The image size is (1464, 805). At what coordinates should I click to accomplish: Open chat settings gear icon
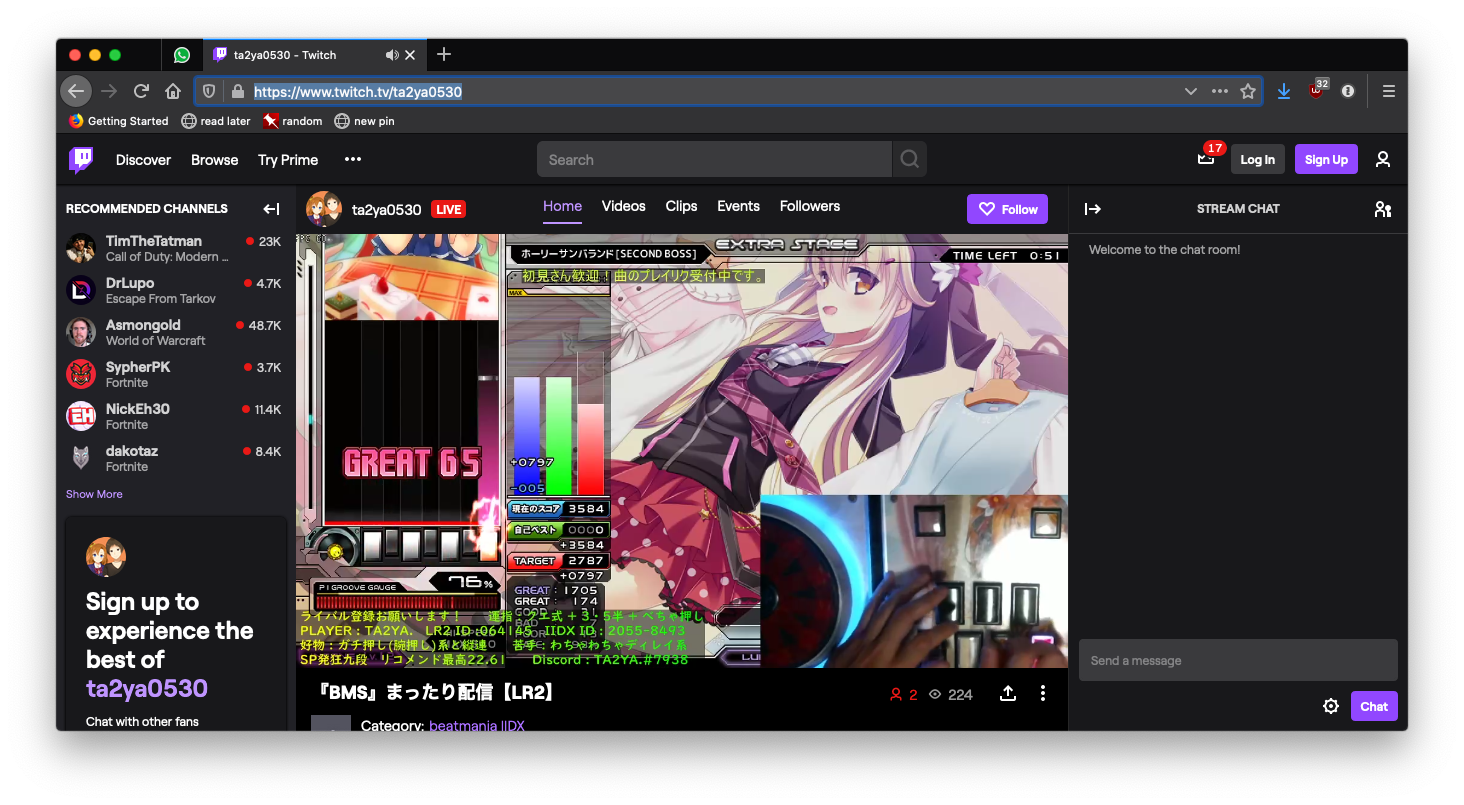[1331, 706]
